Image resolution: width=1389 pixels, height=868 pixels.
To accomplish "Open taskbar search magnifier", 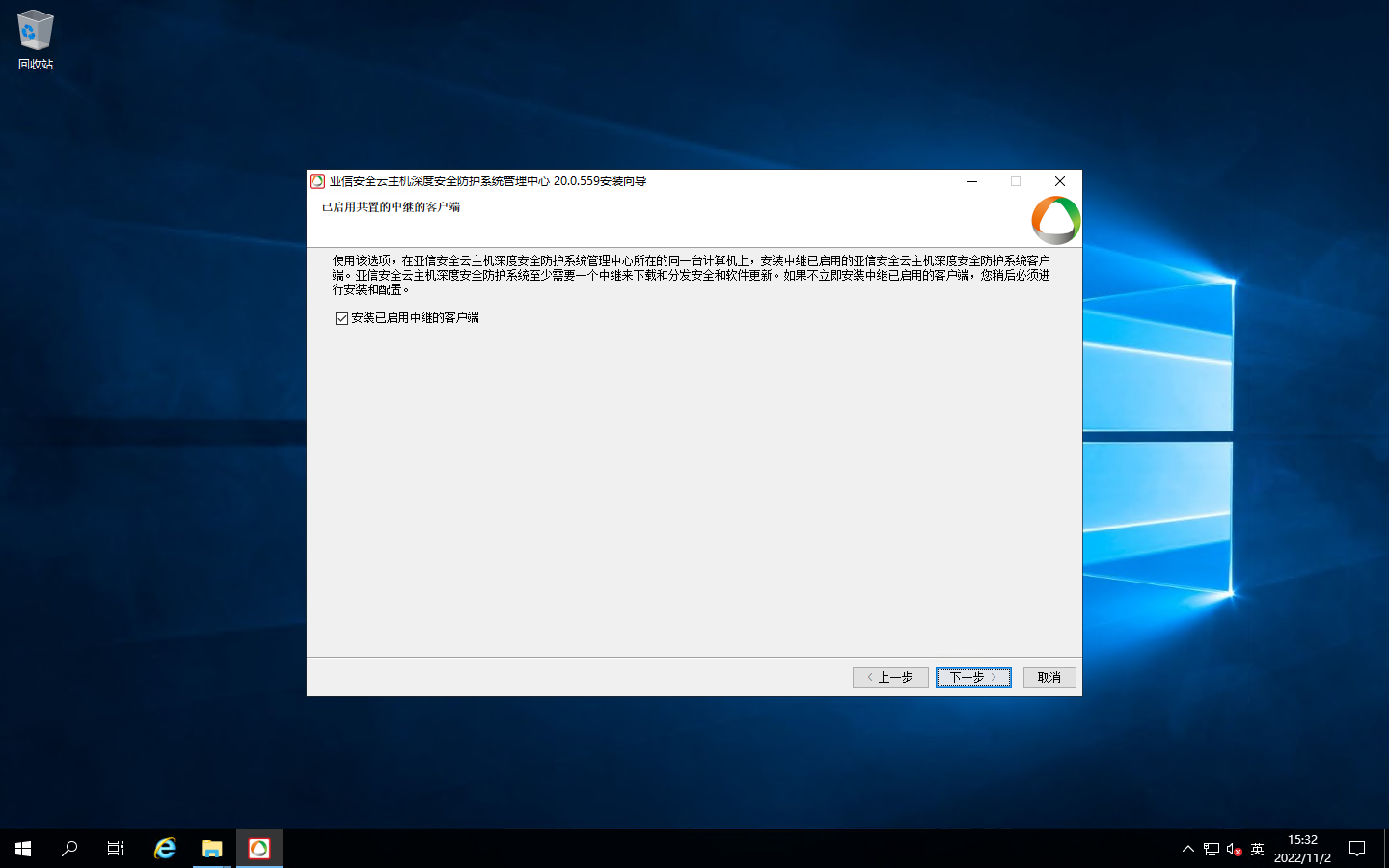I will 69,849.
